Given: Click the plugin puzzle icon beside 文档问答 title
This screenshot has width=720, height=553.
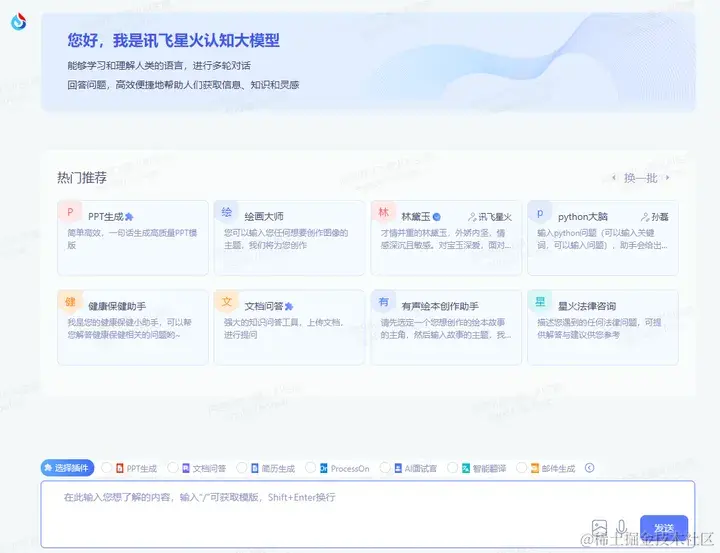Looking at the screenshot, I should [x=289, y=306].
